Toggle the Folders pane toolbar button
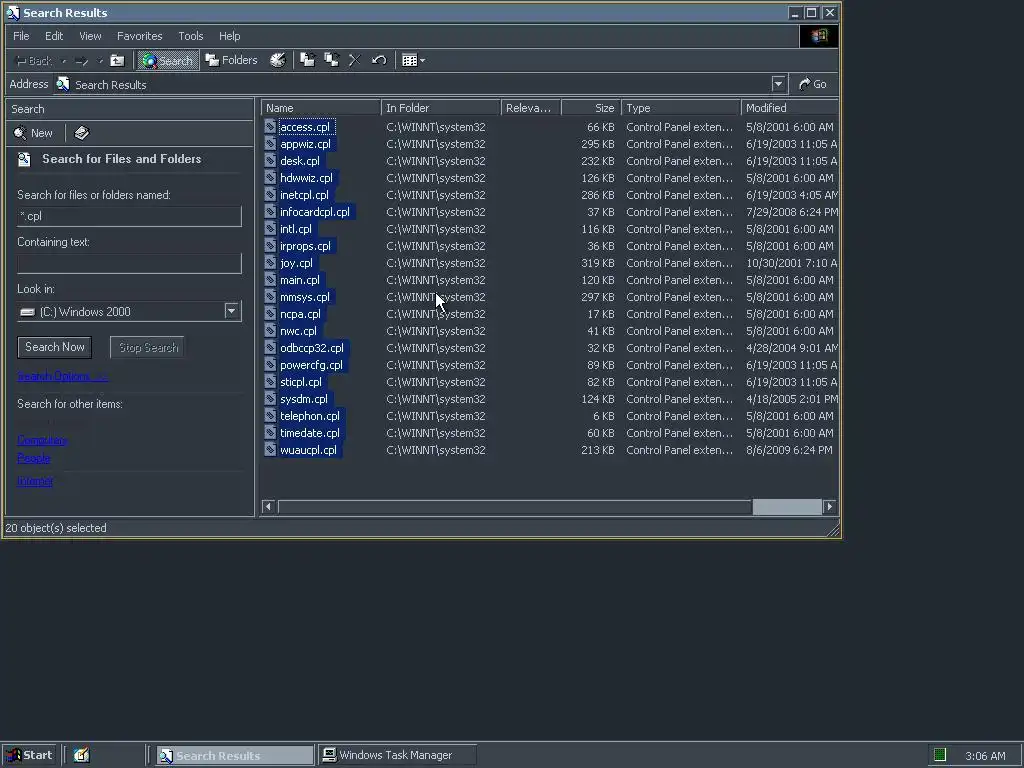 click(x=231, y=60)
